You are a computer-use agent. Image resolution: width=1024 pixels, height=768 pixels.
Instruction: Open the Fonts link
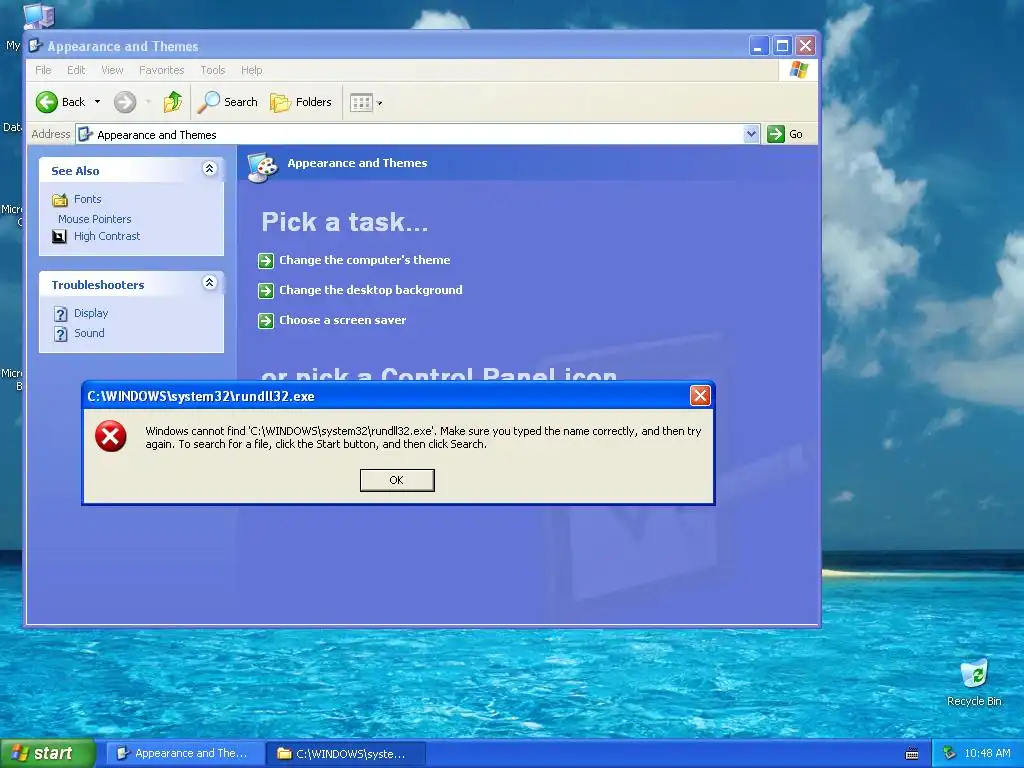(88, 199)
